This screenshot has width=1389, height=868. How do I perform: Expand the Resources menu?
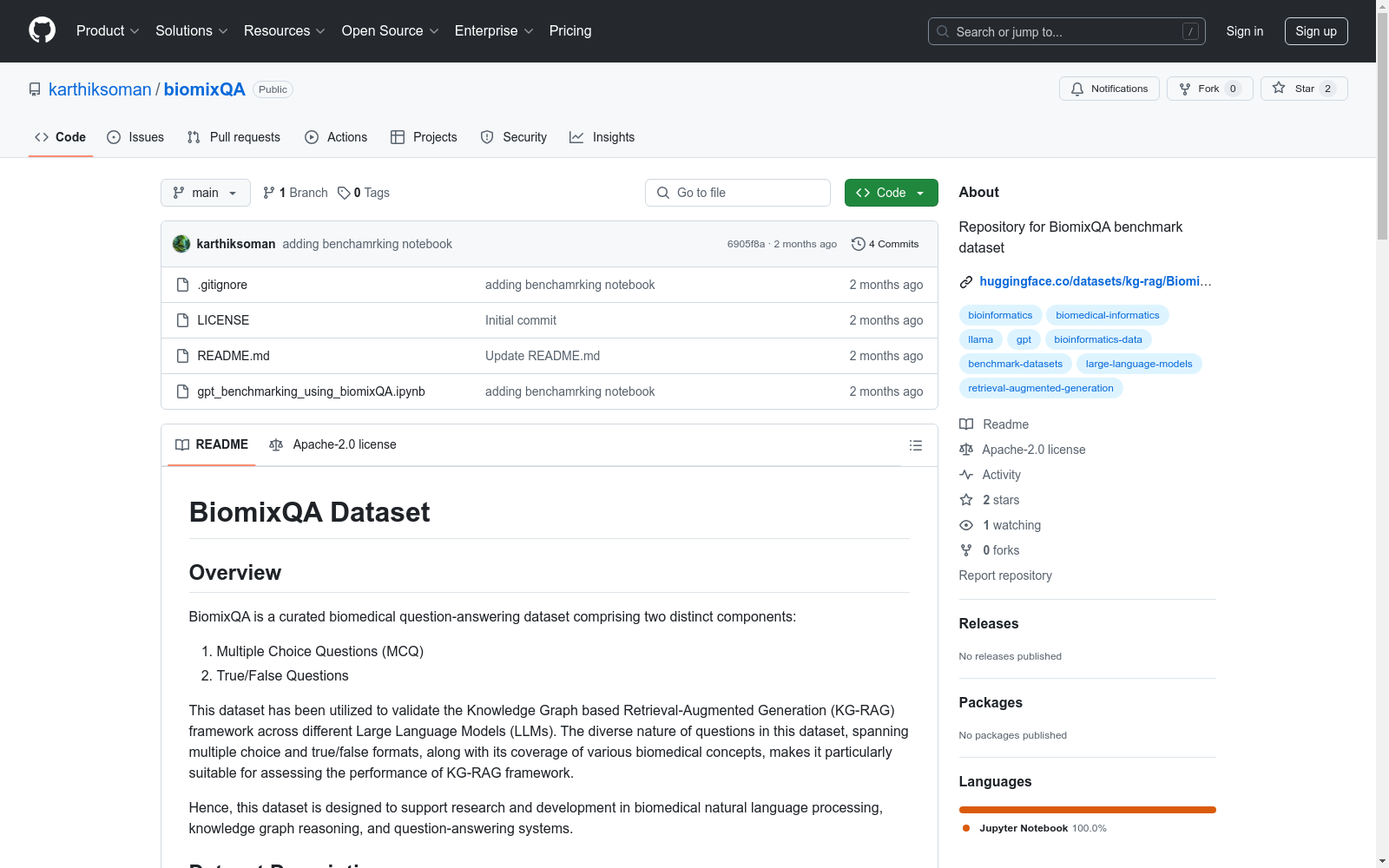[x=285, y=31]
